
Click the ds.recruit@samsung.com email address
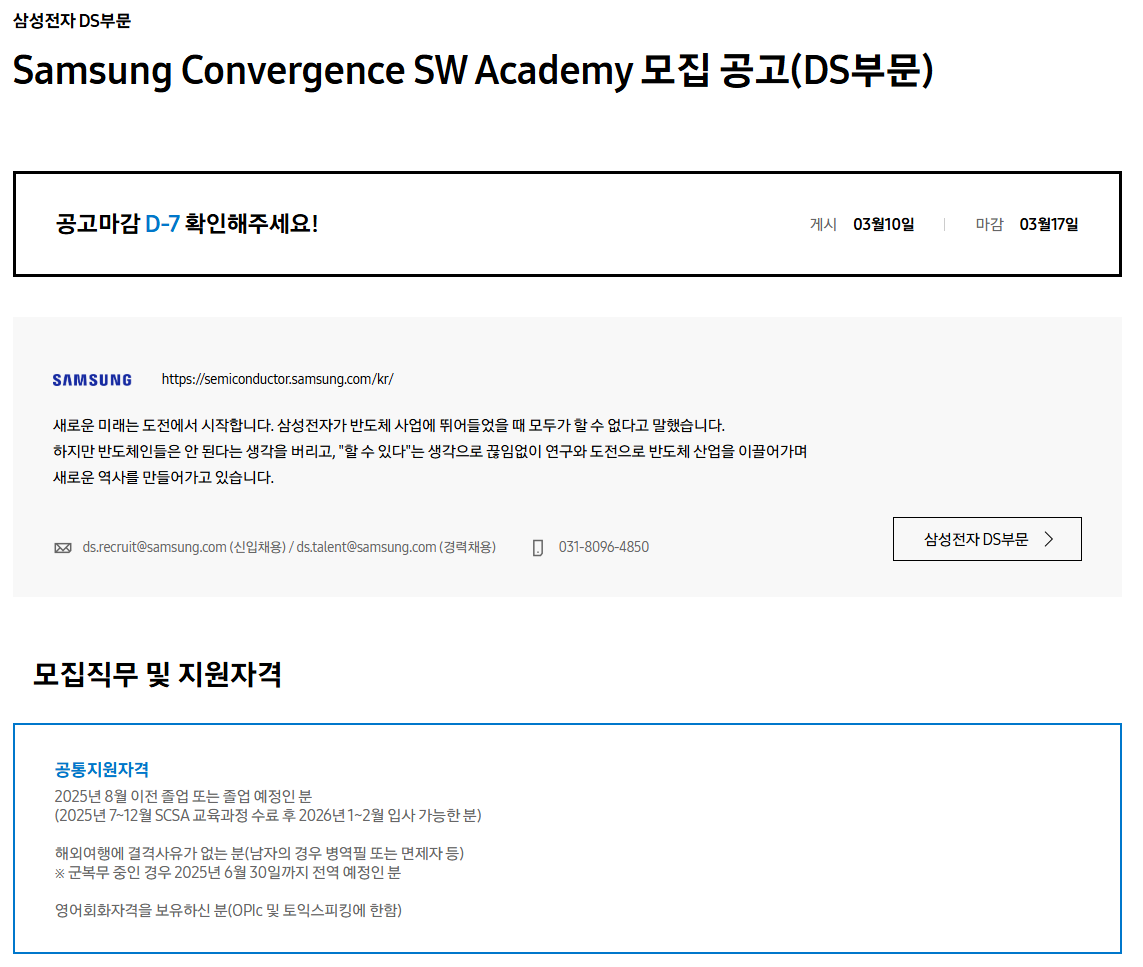pos(155,547)
